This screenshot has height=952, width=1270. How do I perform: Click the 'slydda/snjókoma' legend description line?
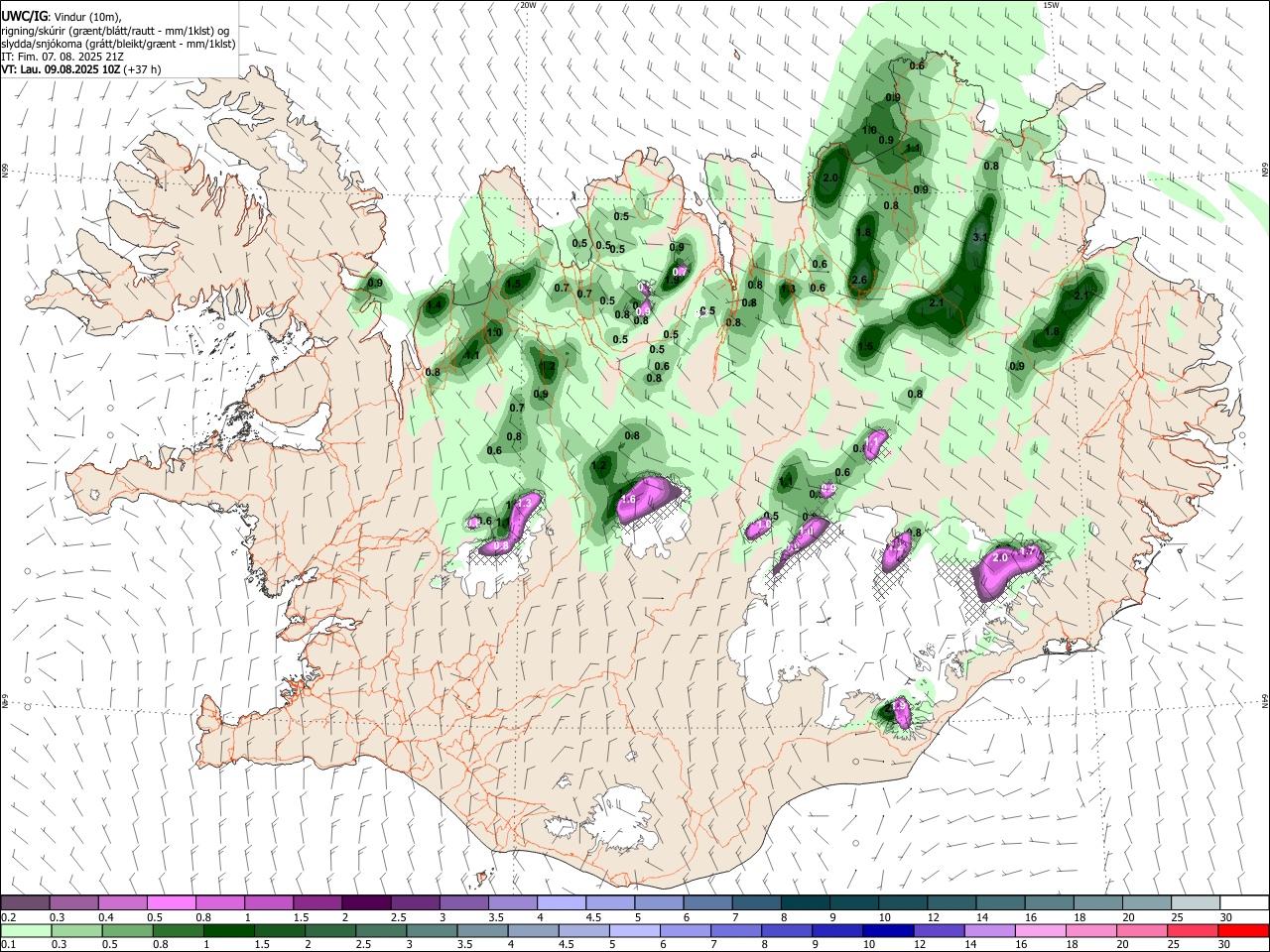[x=118, y=44]
